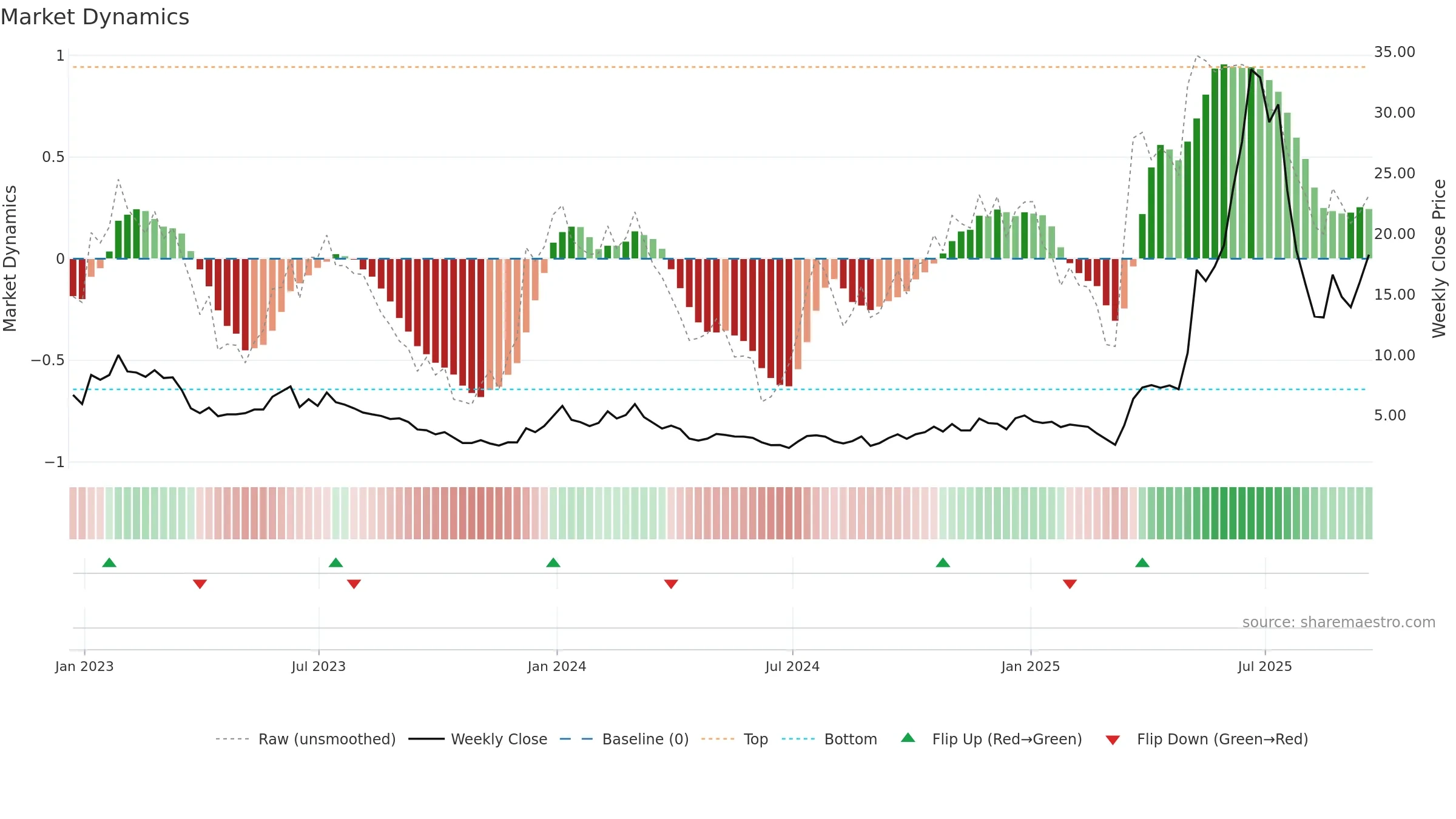This screenshot has height=819, width=1456.
Task: Click the 10.00 price axis label
Action: [1395, 356]
